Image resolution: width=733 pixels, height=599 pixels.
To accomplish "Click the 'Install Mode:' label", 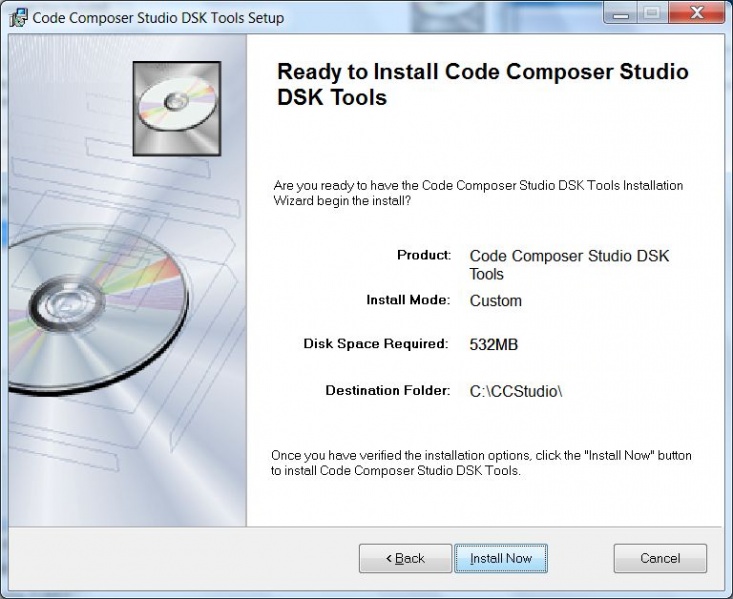I will point(408,299).
